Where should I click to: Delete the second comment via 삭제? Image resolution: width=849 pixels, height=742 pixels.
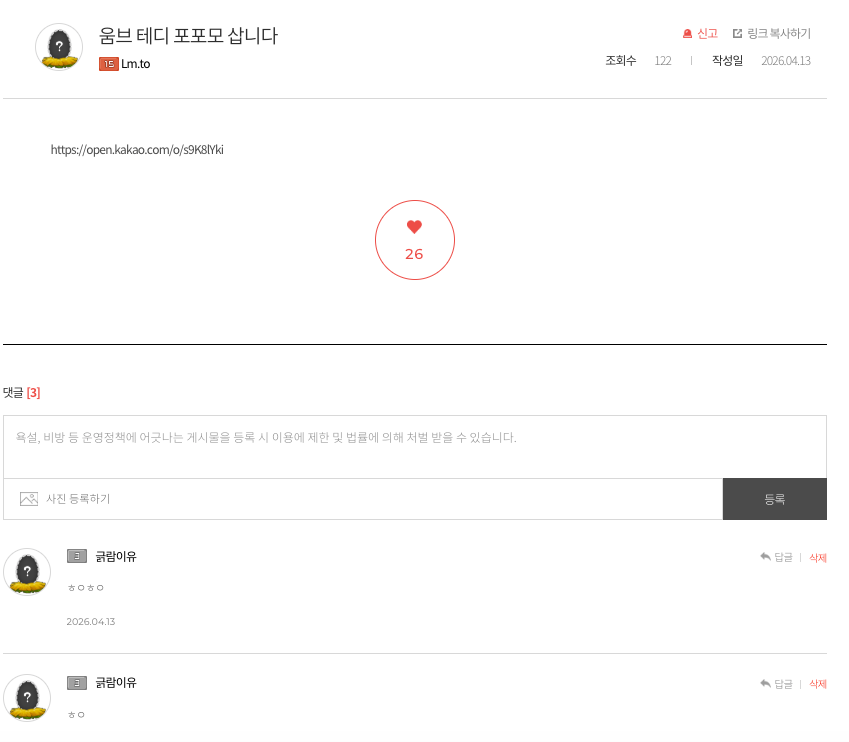point(817,684)
